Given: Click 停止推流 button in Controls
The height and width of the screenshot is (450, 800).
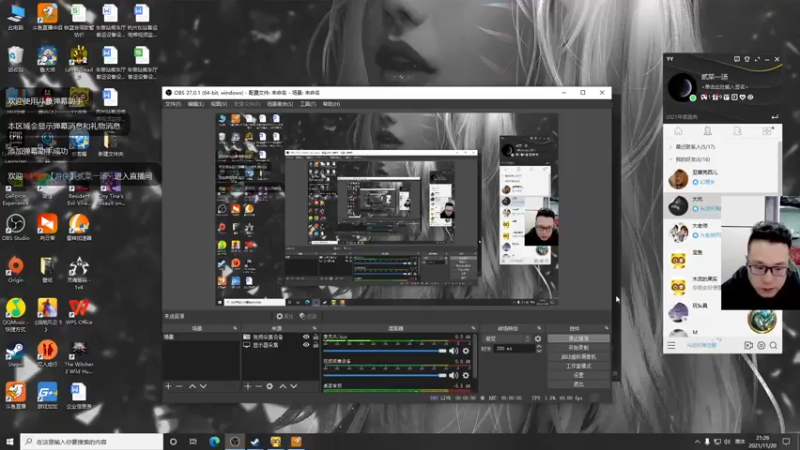Looking at the screenshot, I should coord(579,338).
